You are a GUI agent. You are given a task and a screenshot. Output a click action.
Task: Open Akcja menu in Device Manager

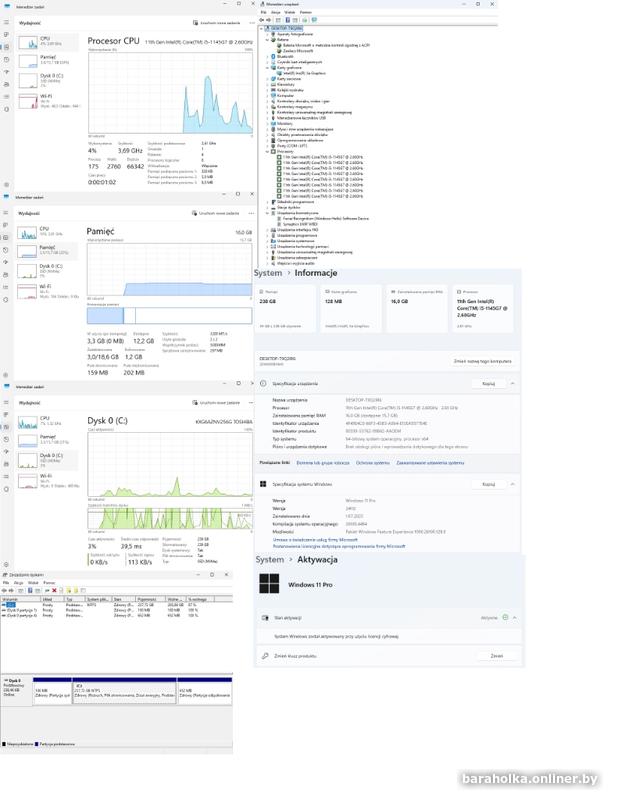[276, 12]
